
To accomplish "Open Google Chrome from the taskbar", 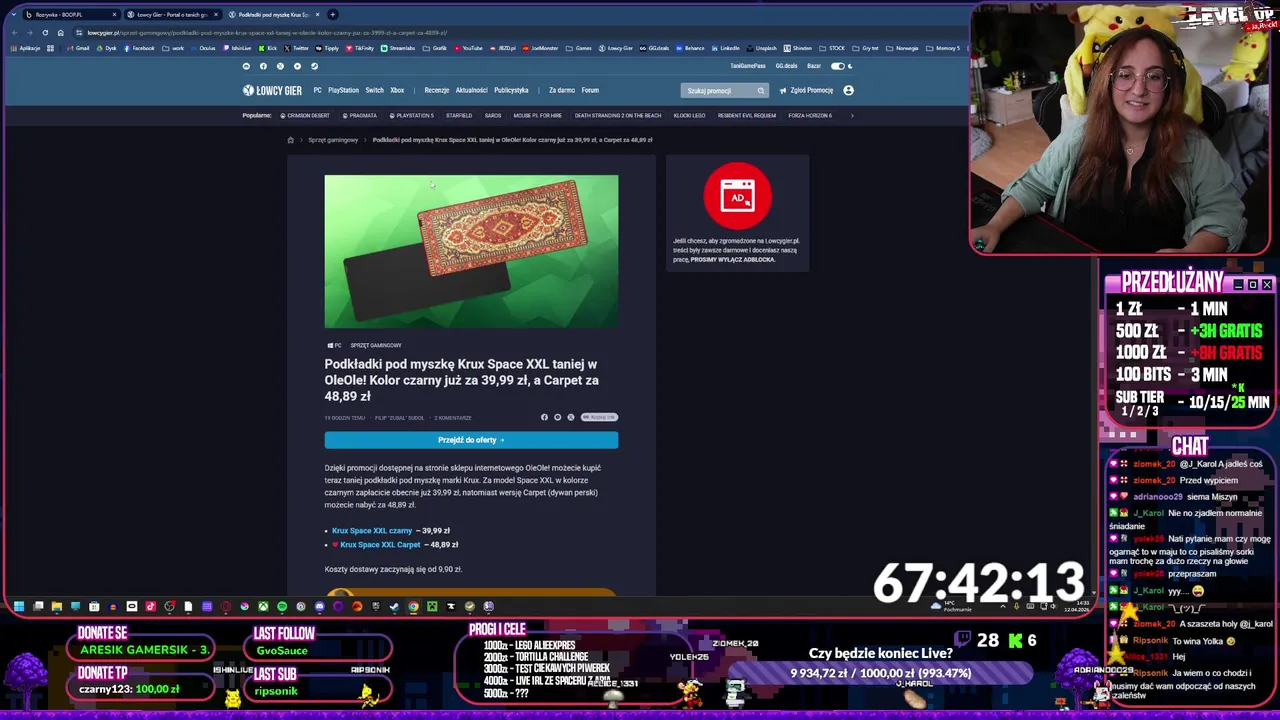I will coord(413,606).
